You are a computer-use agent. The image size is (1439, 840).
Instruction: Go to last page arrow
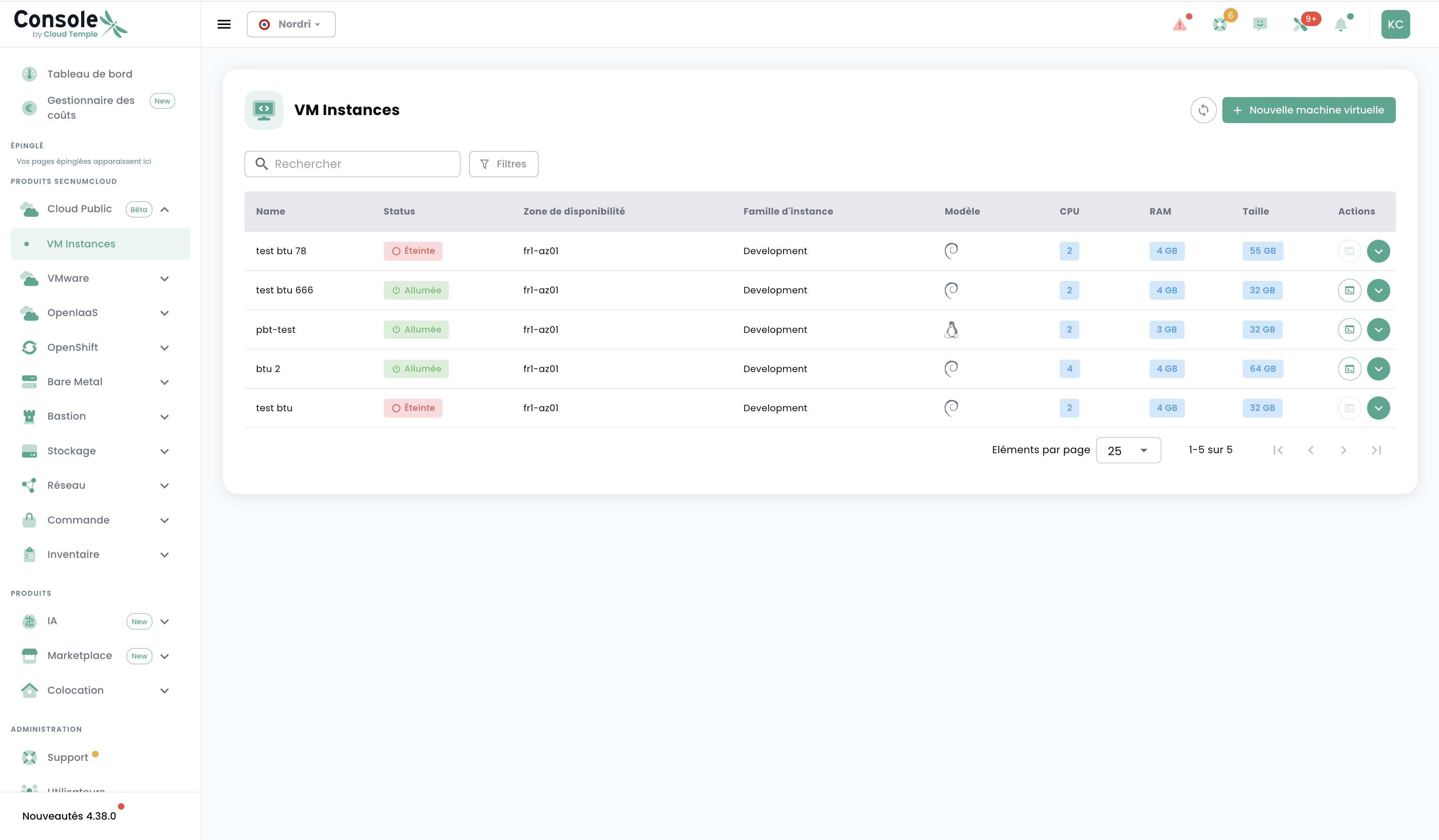tap(1376, 450)
